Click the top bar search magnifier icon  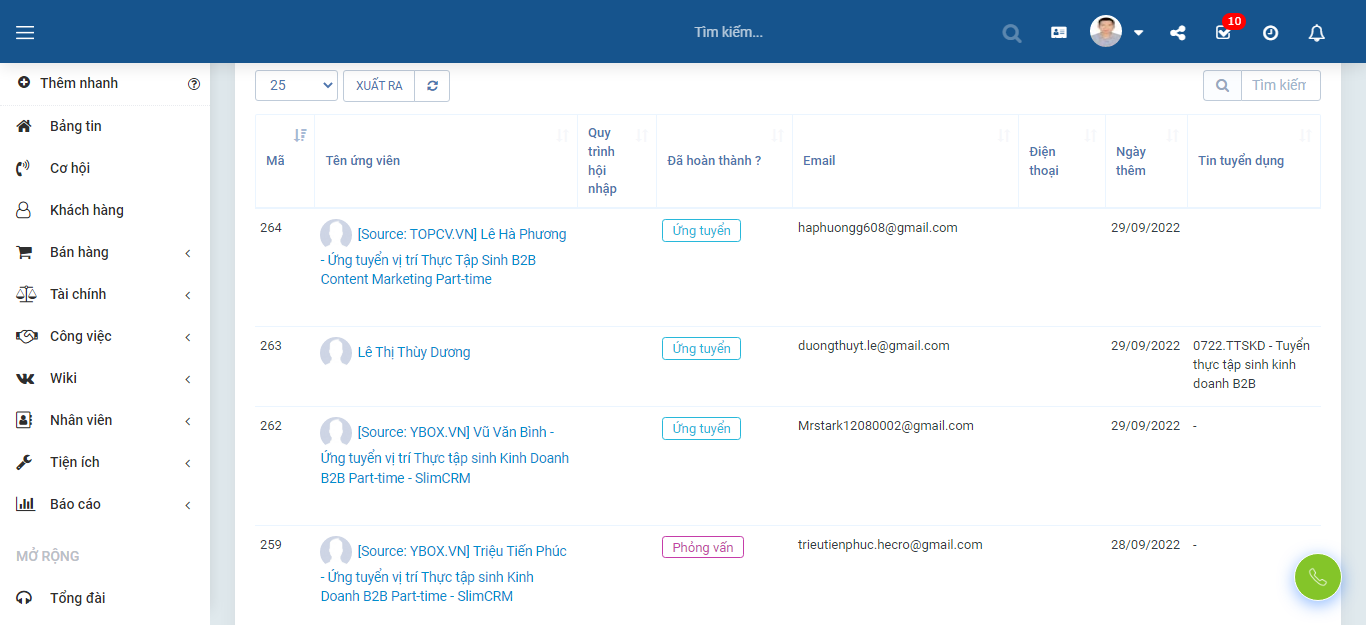tap(1012, 33)
